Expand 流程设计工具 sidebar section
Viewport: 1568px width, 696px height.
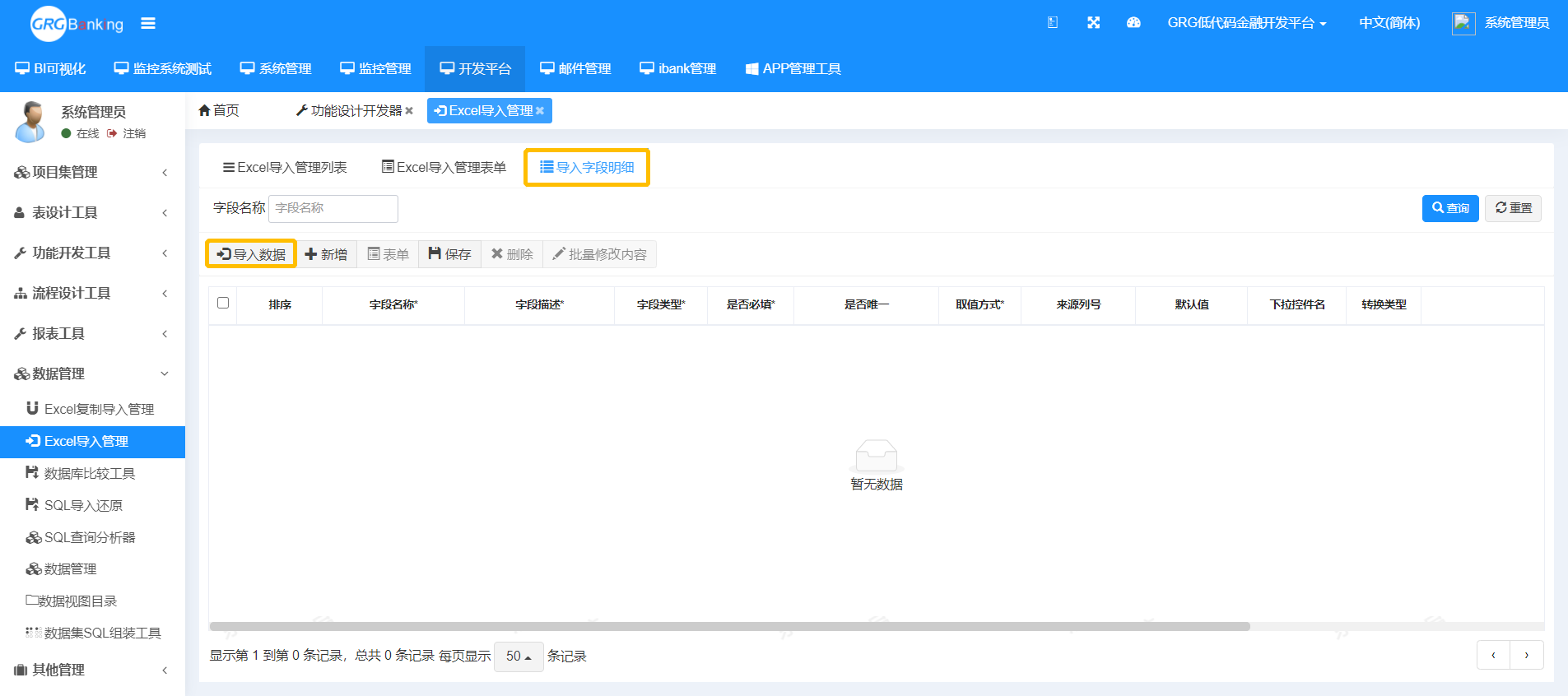tap(92, 293)
